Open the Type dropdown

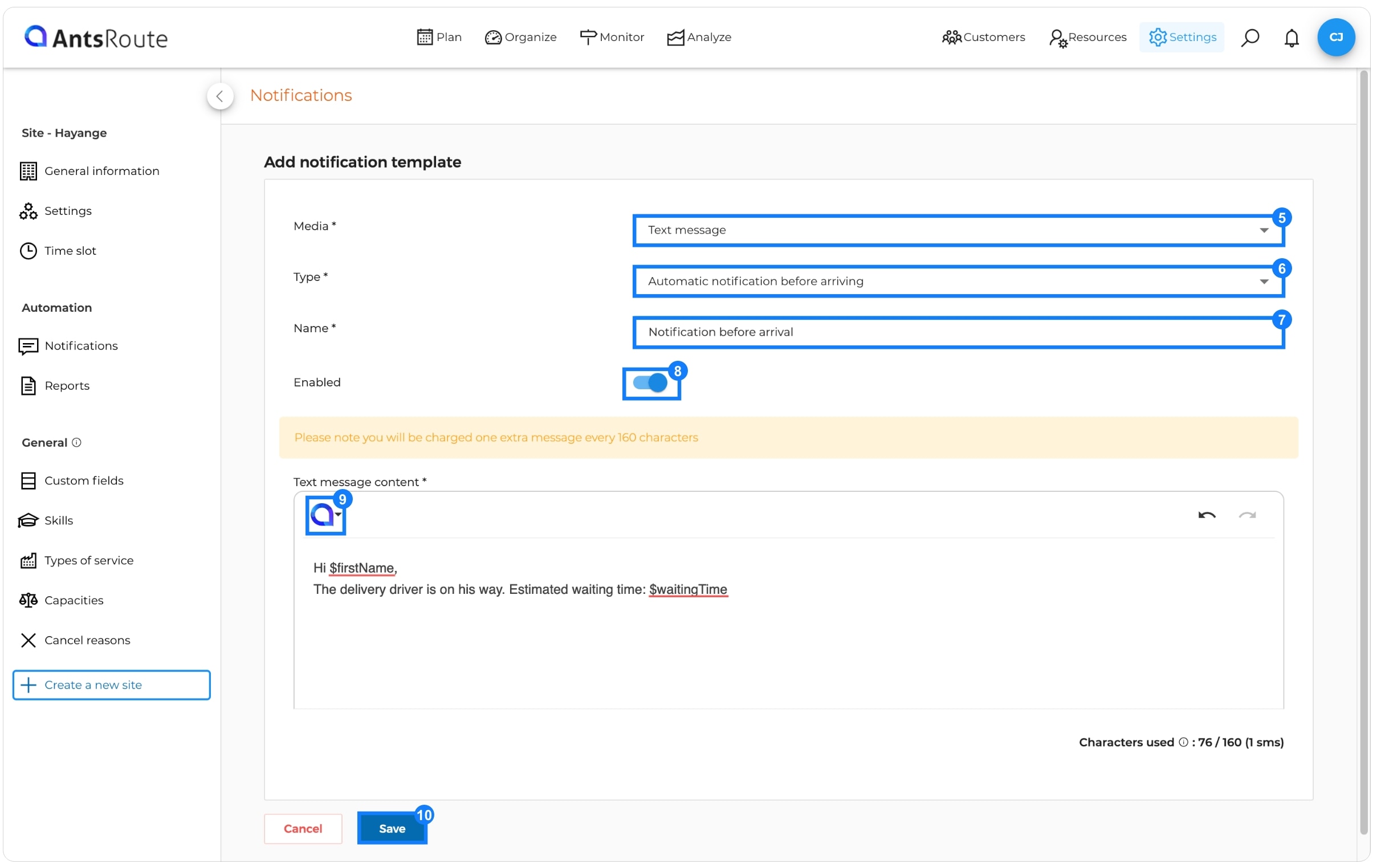pyautogui.click(x=959, y=281)
